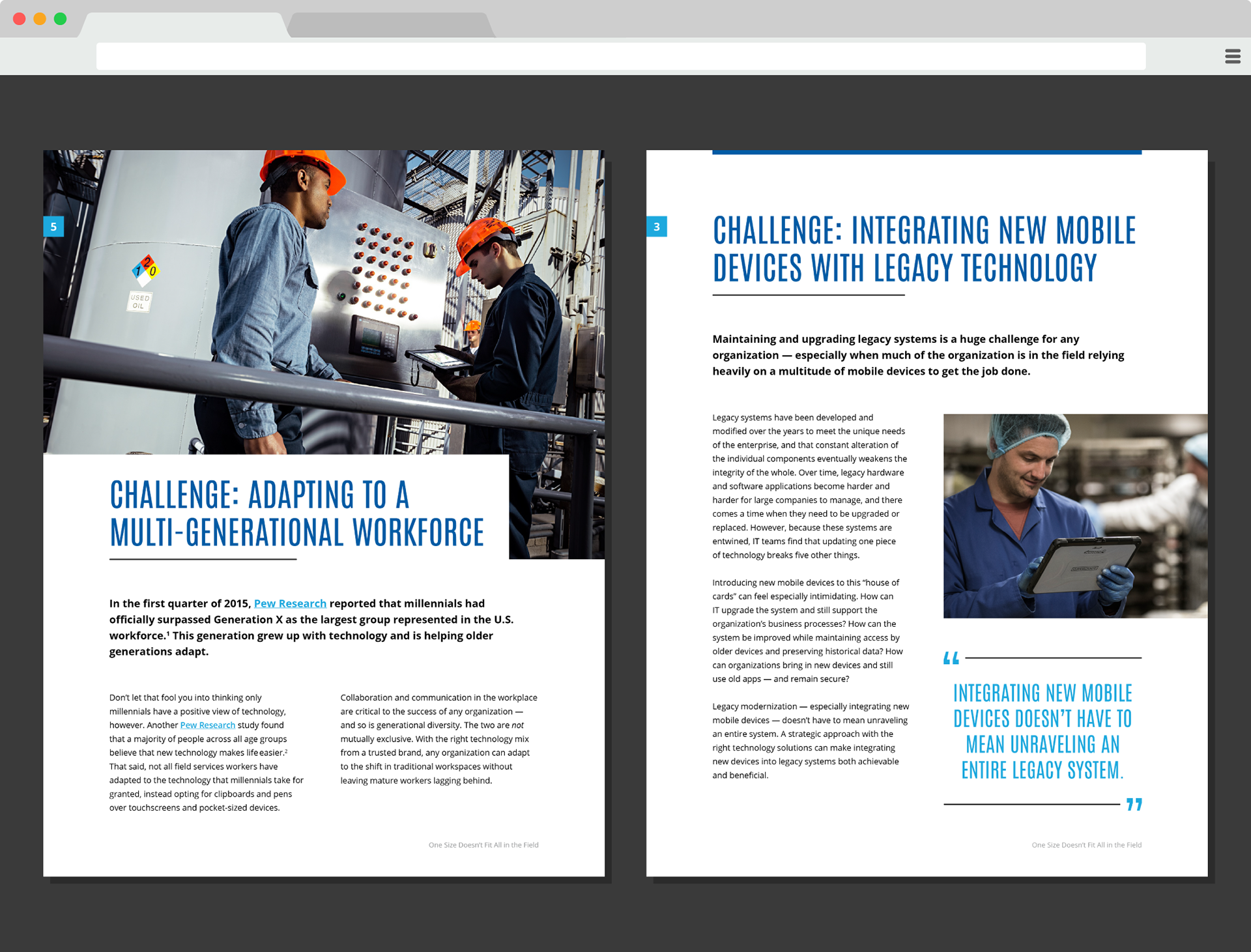Click the red close window button
The height and width of the screenshot is (952, 1251).
click(x=20, y=19)
